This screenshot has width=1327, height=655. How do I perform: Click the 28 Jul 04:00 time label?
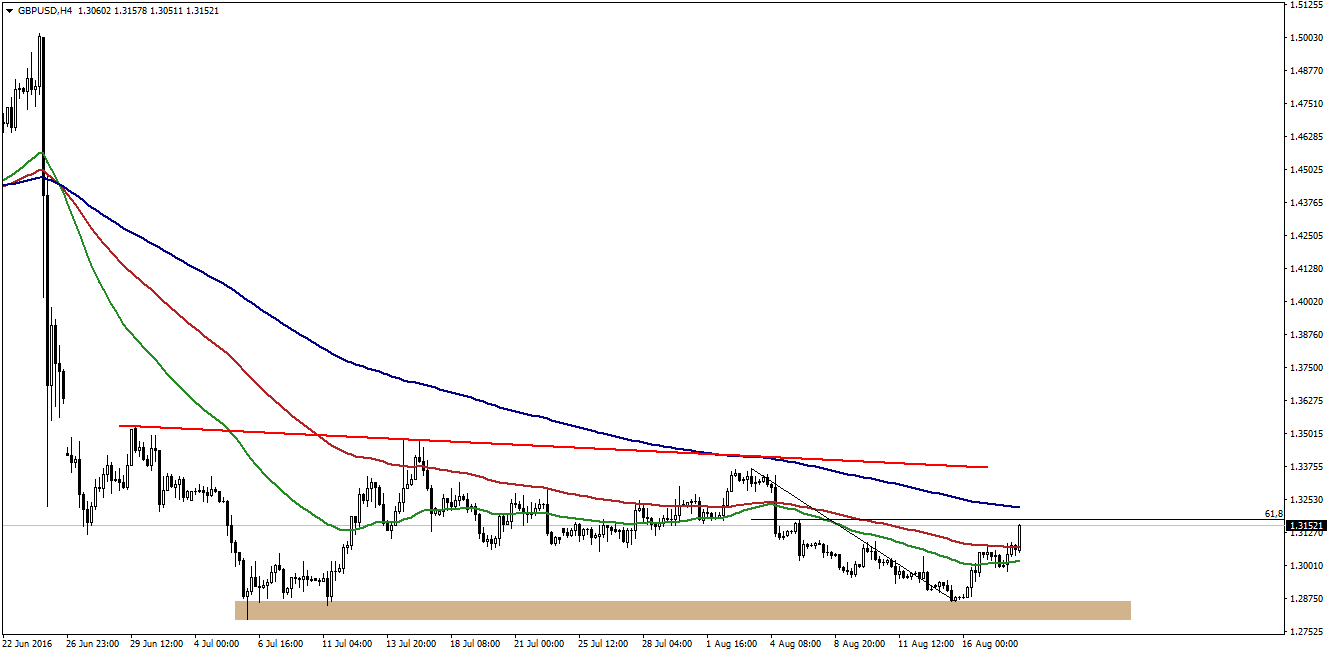point(668,644)
